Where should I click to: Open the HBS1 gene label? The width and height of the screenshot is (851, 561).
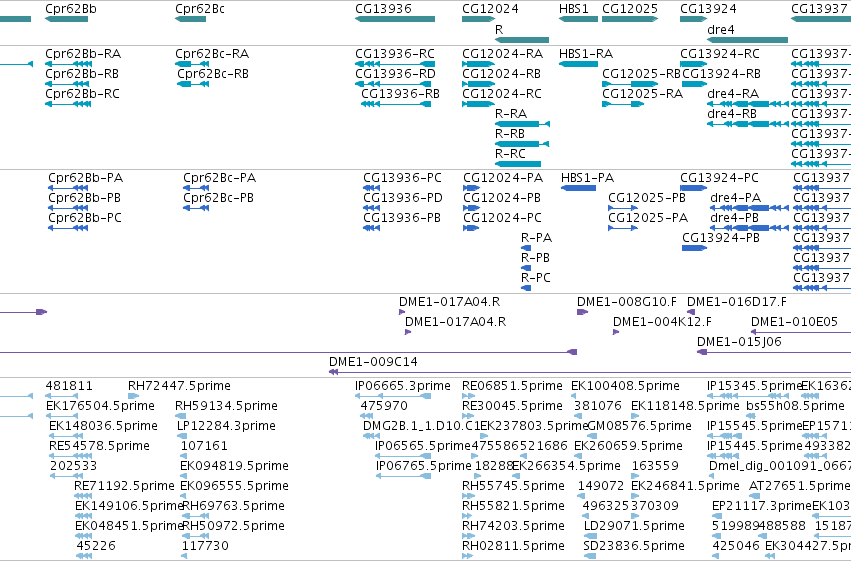[574, 9]
